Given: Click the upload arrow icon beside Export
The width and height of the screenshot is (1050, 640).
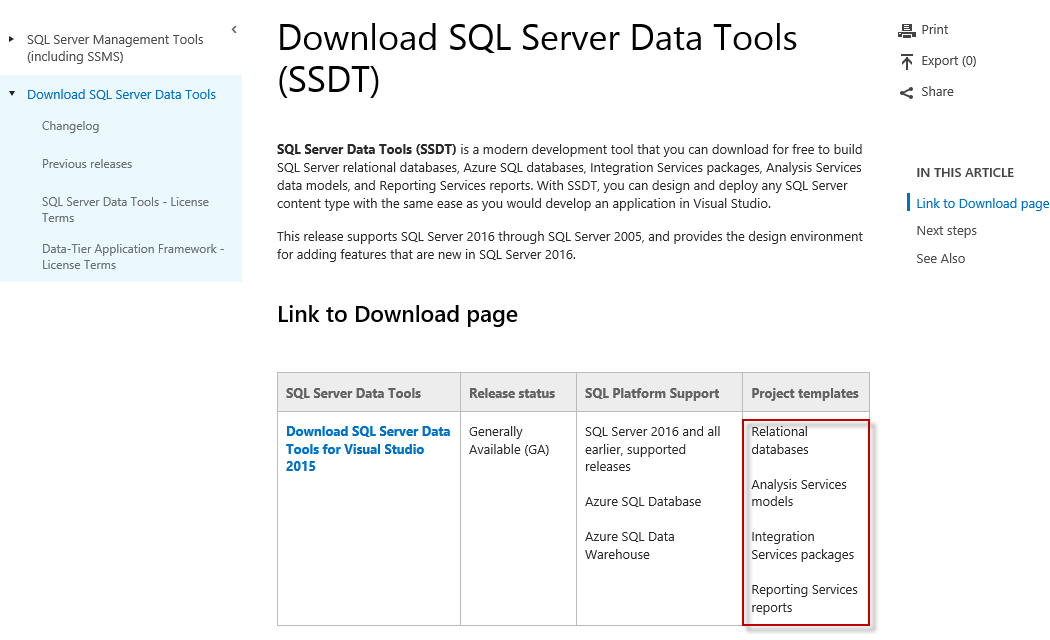Looking at the screenshot, I should (908, 60).
